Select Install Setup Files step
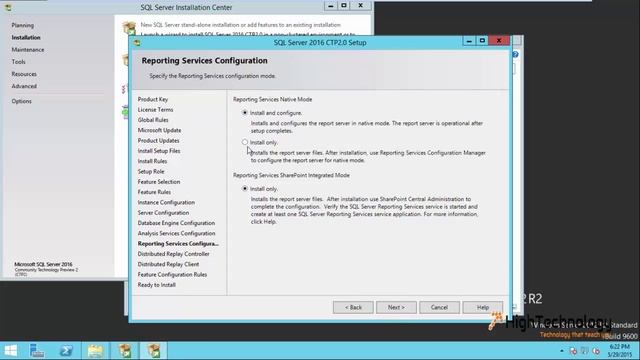The height and width of the screenshot is (360, 640). coord(159,151)
